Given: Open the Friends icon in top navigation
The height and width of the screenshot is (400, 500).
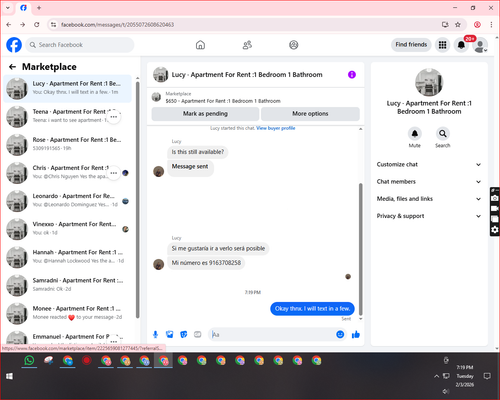Looking at the screenshot, I should (x=247, y=45).
